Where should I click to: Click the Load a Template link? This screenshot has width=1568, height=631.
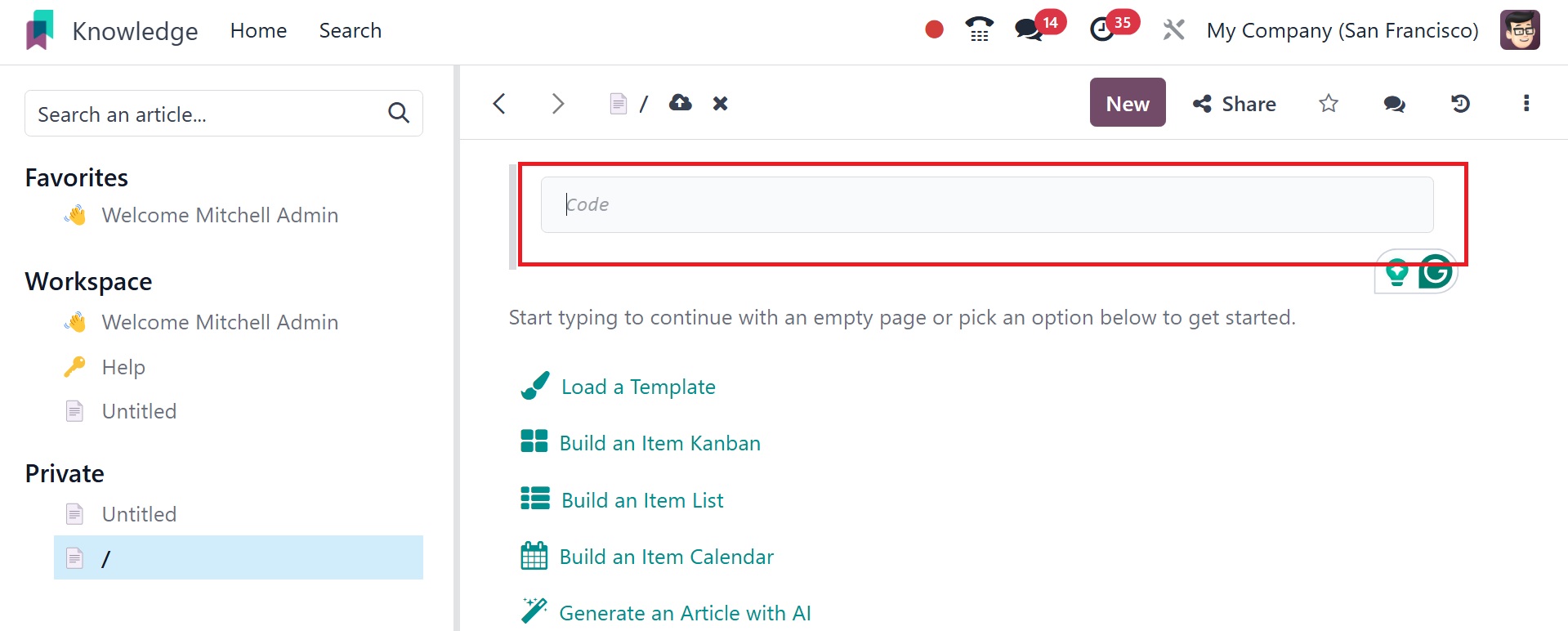point(637,387)
